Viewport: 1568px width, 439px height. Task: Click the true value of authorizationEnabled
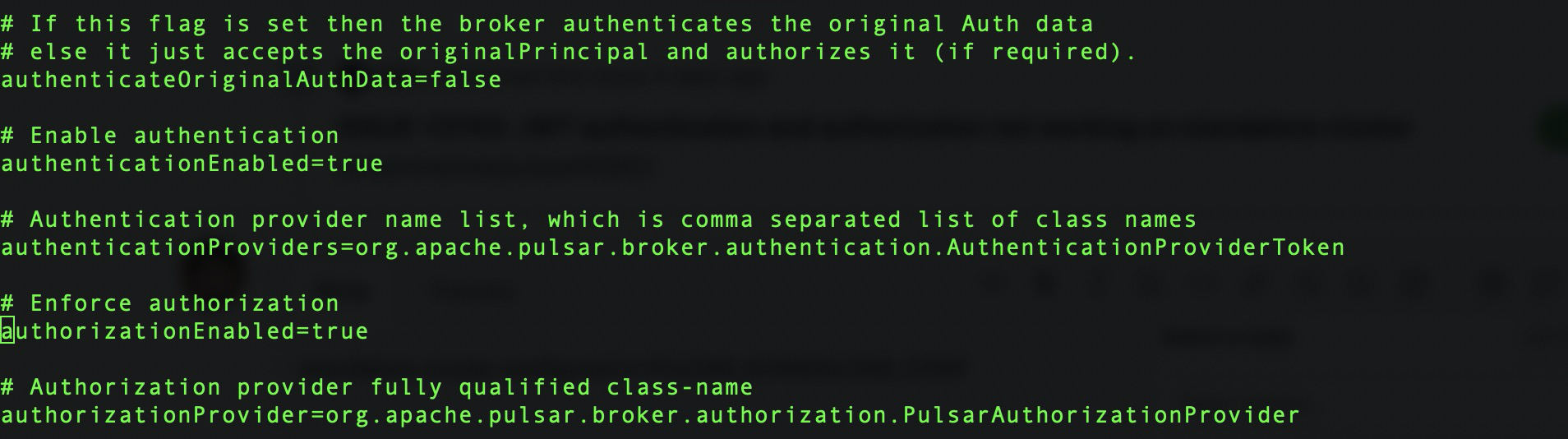coord(340,332)
